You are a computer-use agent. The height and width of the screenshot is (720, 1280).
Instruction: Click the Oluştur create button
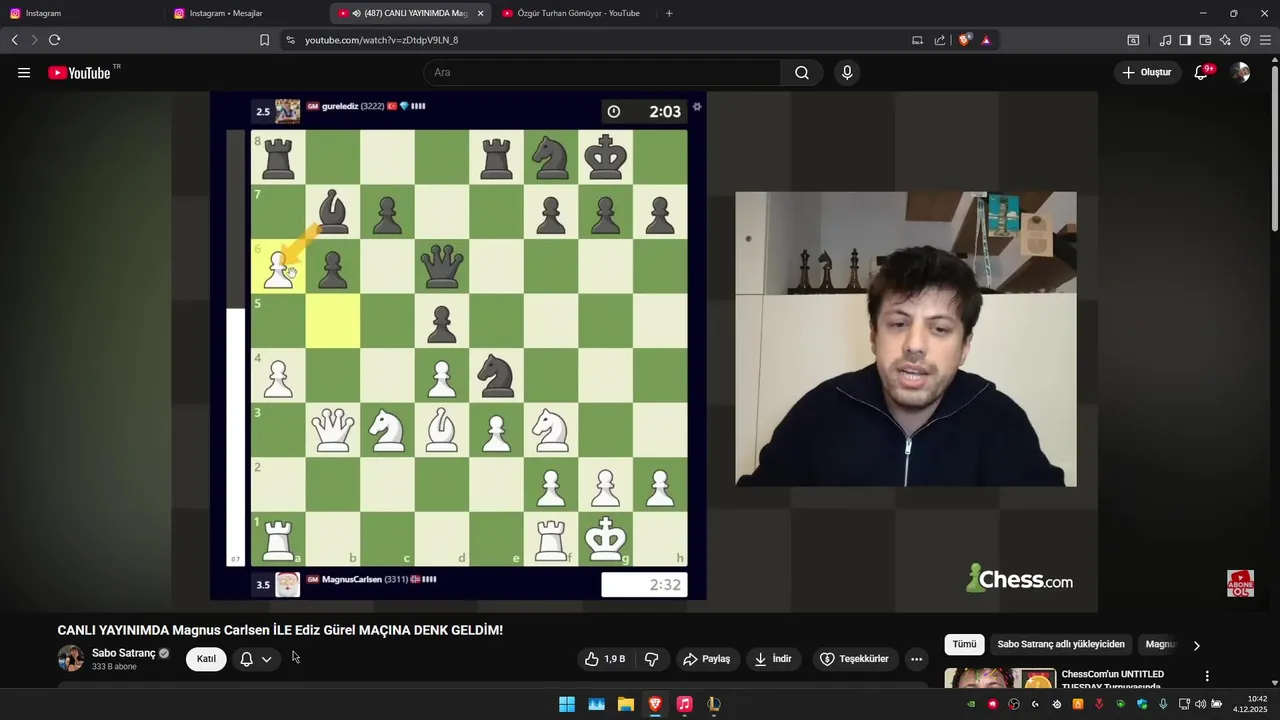1147,72
